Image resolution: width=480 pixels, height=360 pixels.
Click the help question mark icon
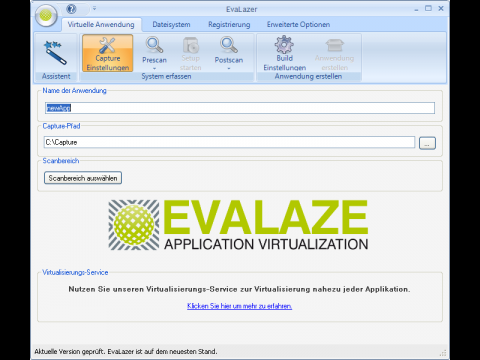tap(71, 9)
